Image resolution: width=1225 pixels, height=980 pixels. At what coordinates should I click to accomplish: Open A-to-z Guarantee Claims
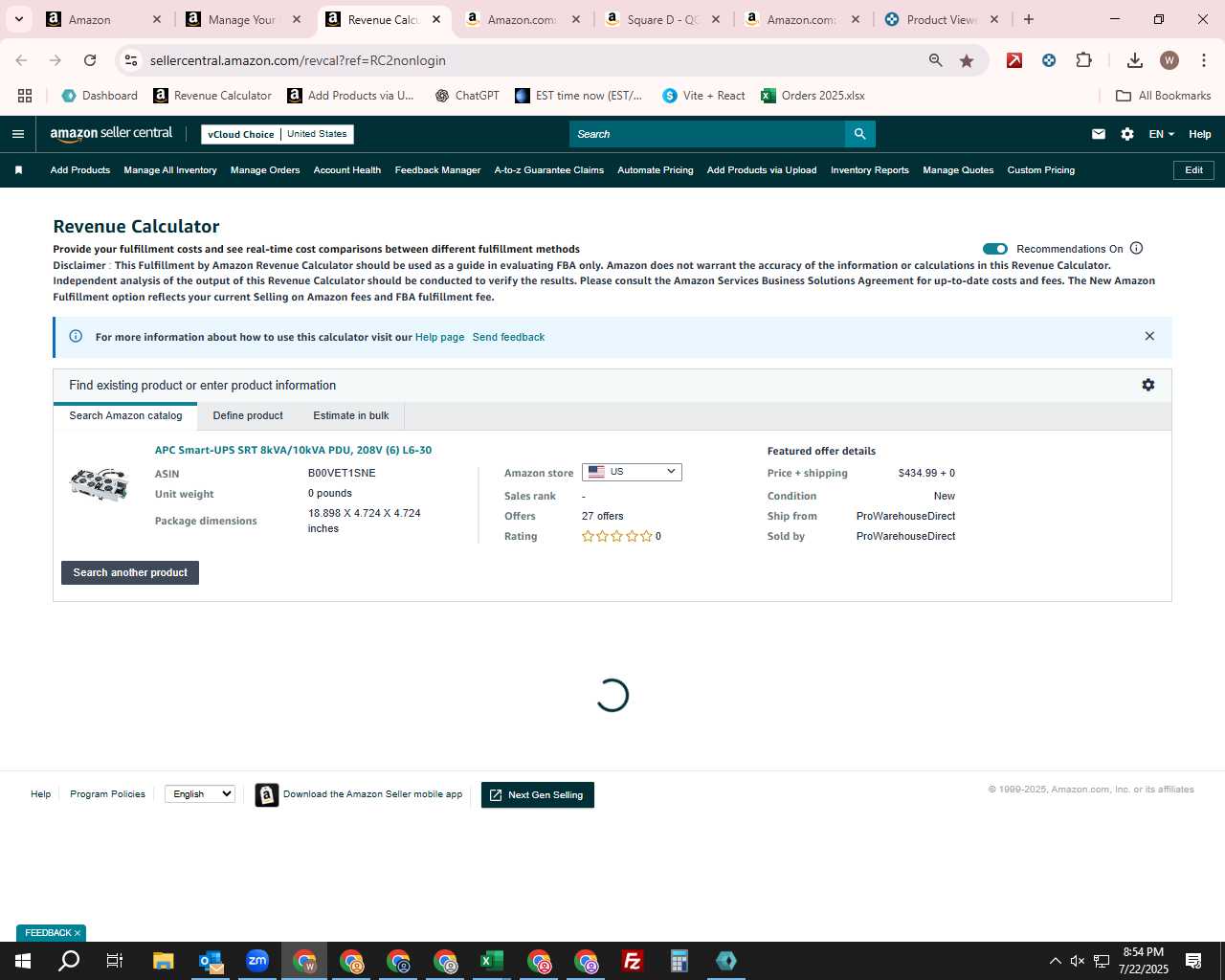click(549, 170)
